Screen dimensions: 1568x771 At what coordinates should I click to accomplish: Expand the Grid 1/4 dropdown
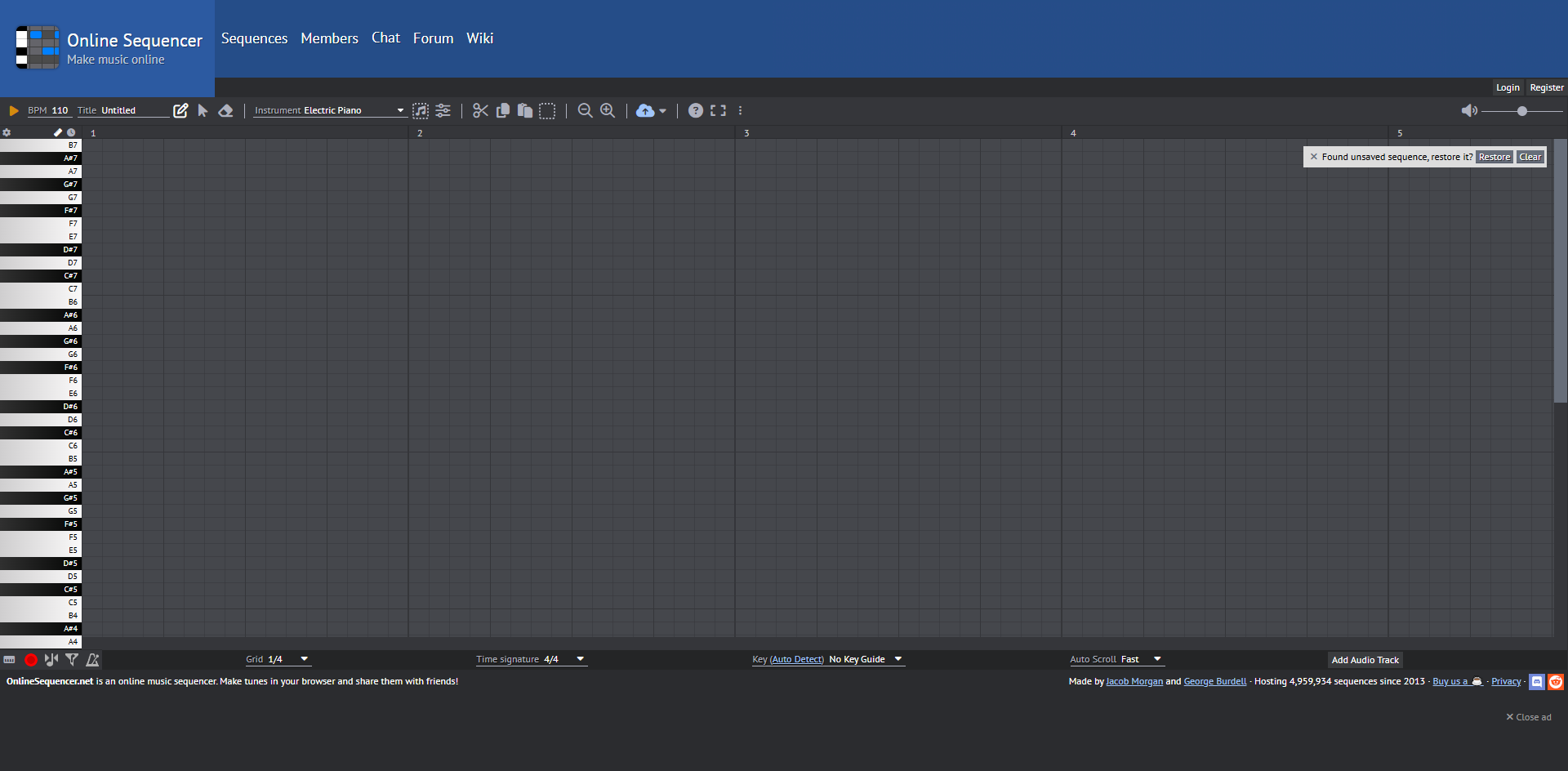(x=278, y=660)
